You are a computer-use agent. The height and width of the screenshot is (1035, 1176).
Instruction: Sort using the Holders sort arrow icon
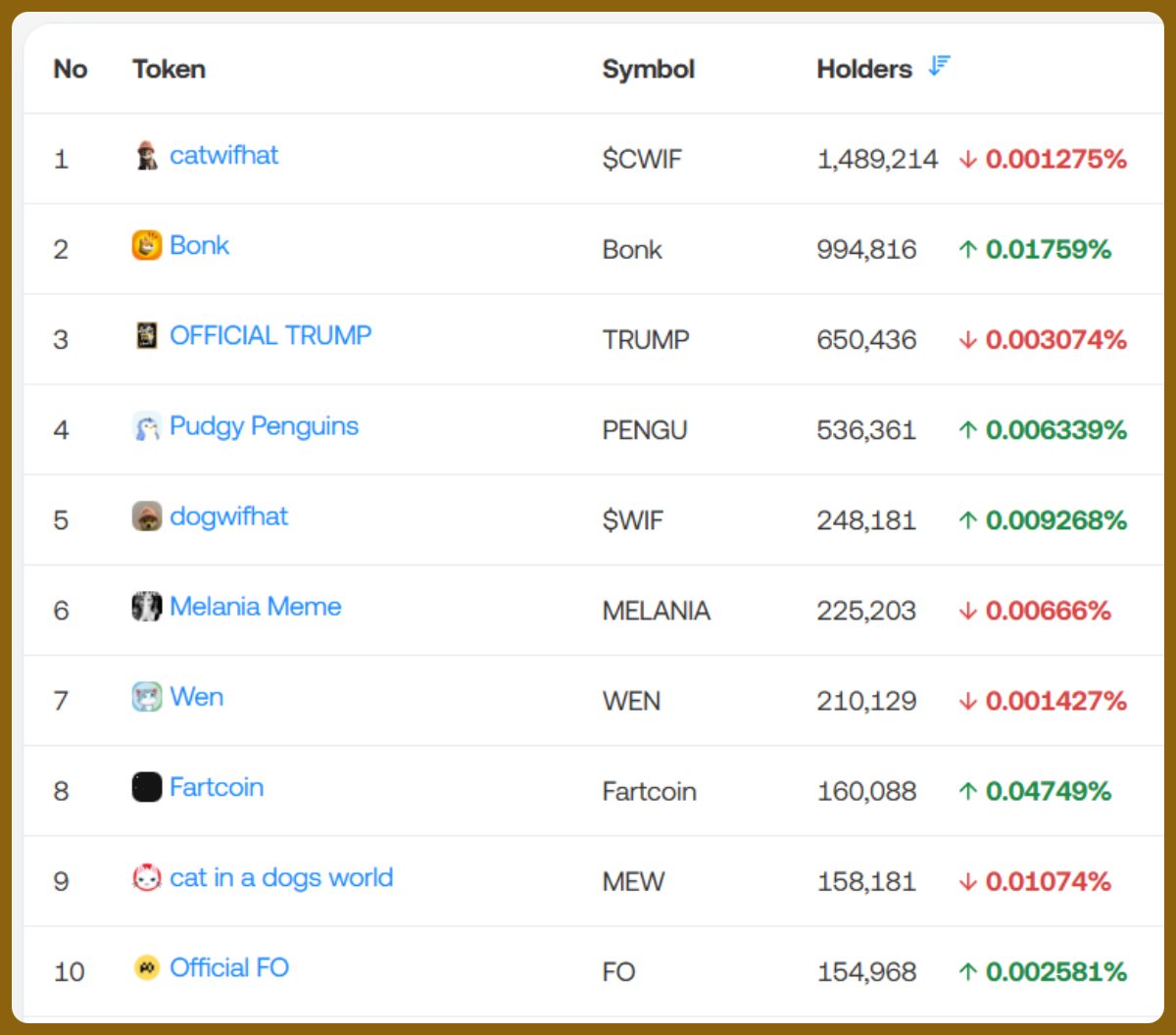pos(939,67)
